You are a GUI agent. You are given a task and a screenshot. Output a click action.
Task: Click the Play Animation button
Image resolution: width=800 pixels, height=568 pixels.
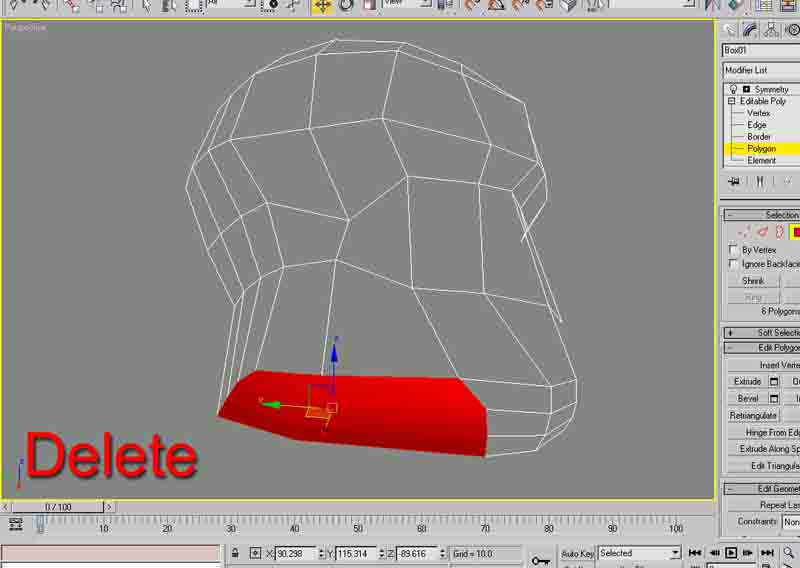point(731,553)
